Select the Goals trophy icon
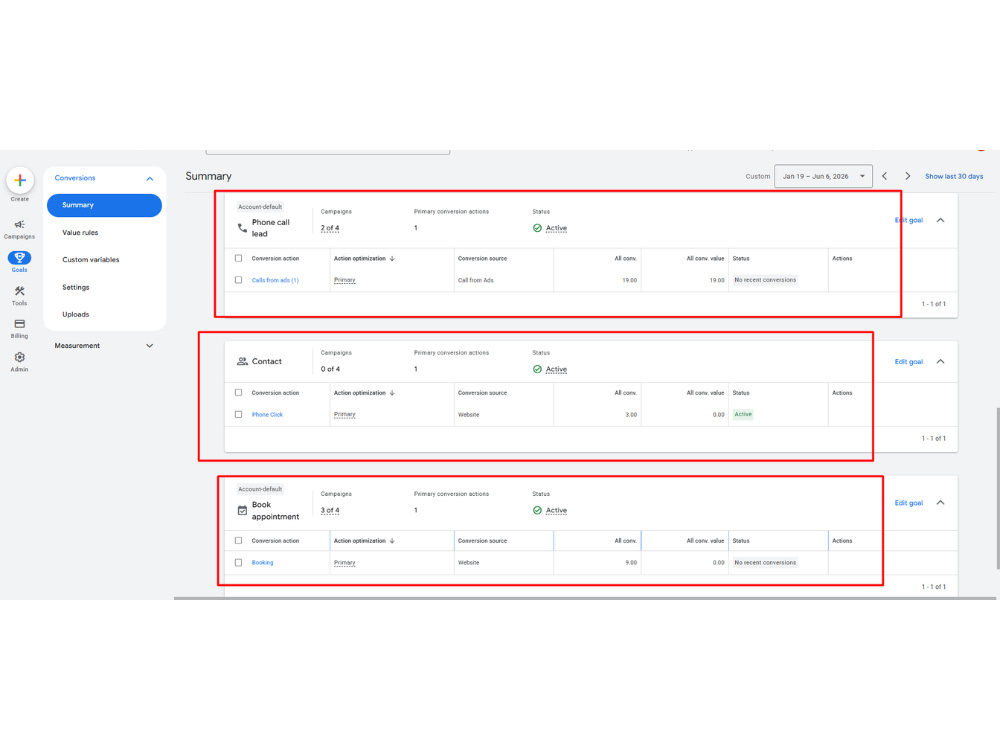 [19, 258]
